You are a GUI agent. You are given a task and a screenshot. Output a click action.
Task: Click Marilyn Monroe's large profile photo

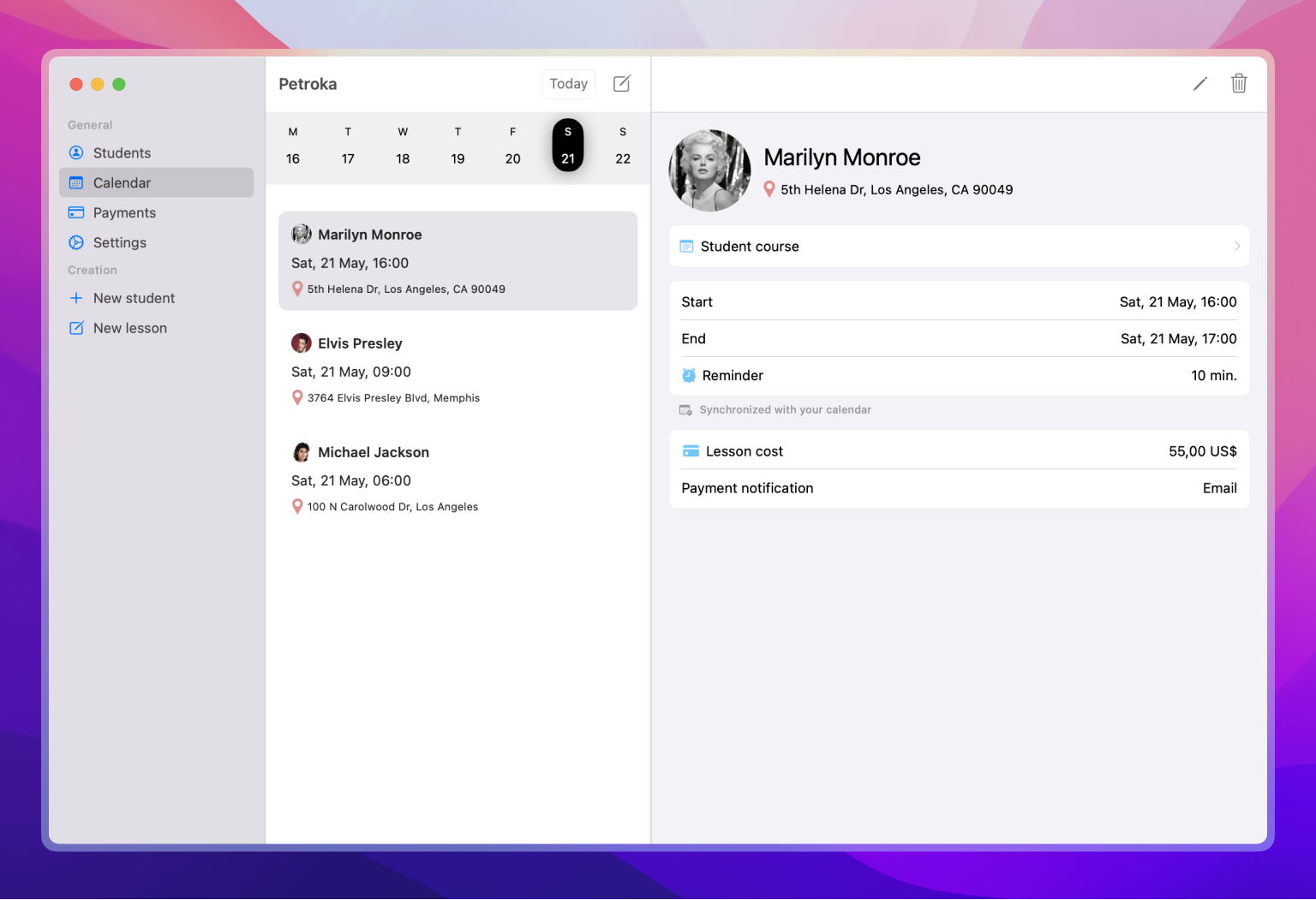point(709,171)
